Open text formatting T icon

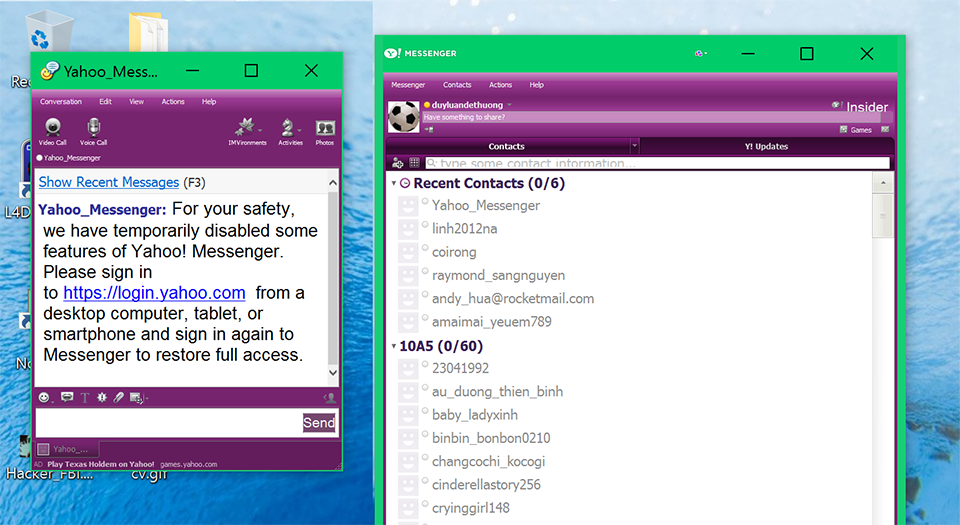pos(84,398)
